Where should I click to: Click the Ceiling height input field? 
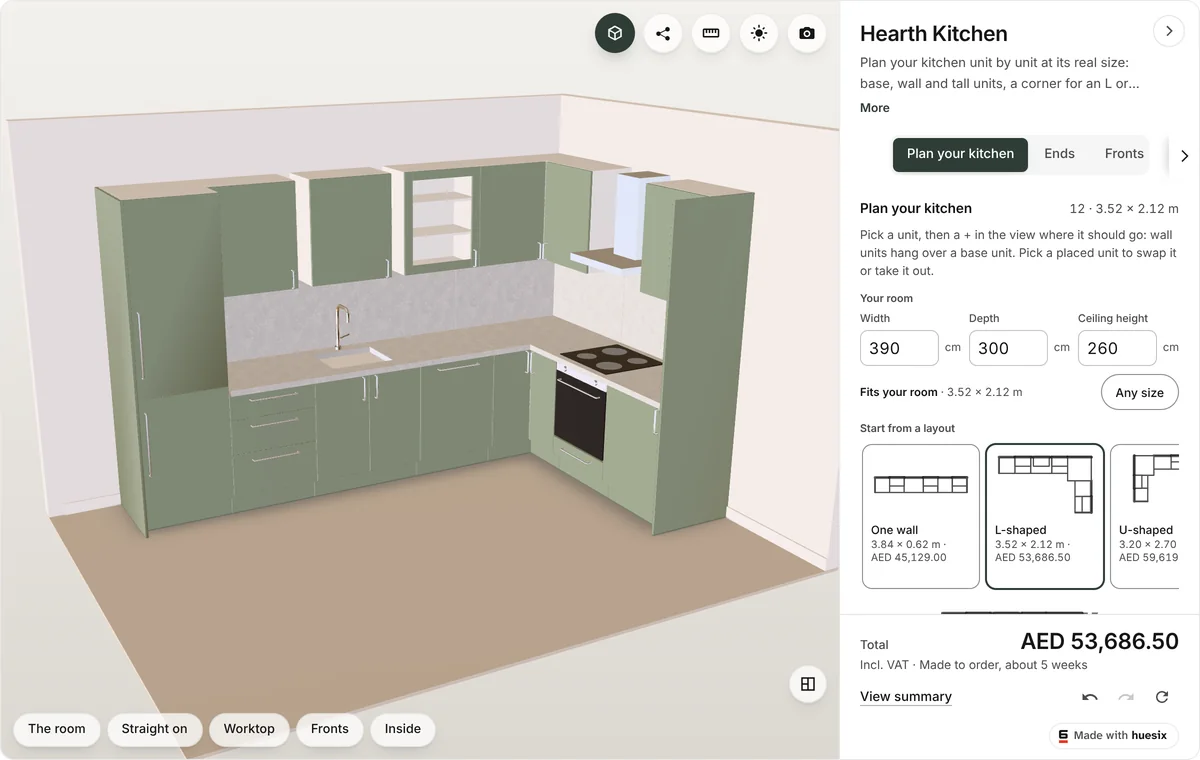[x=1117, y=348]
